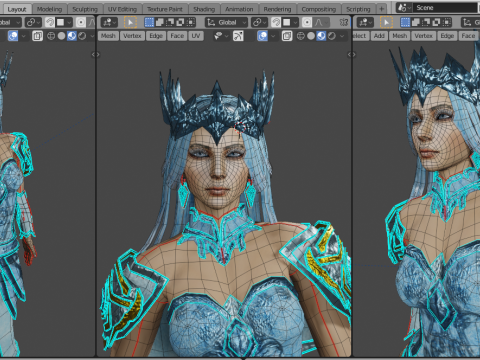Open overlays dropdown arrow in middle viewport
Image resolution: width=480 pixels, height=360 pixels.
click(273, 36)
